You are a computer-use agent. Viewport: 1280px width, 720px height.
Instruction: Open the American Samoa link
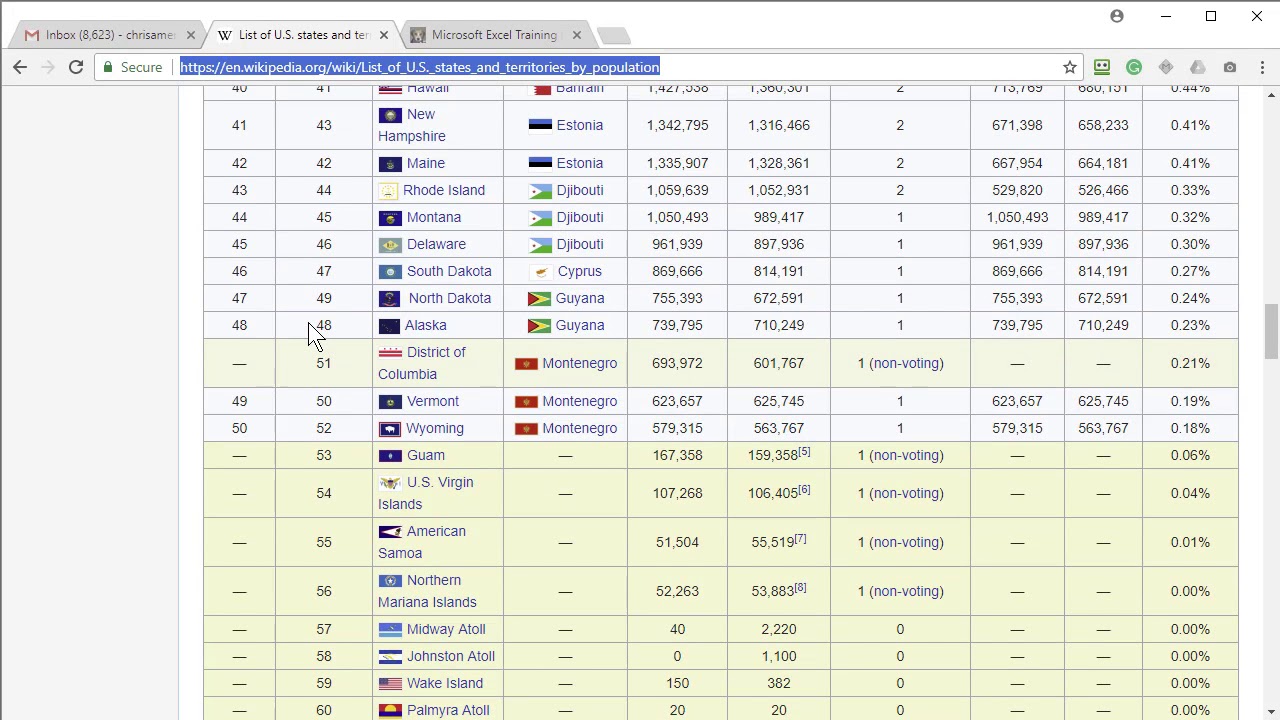[422, 542]
